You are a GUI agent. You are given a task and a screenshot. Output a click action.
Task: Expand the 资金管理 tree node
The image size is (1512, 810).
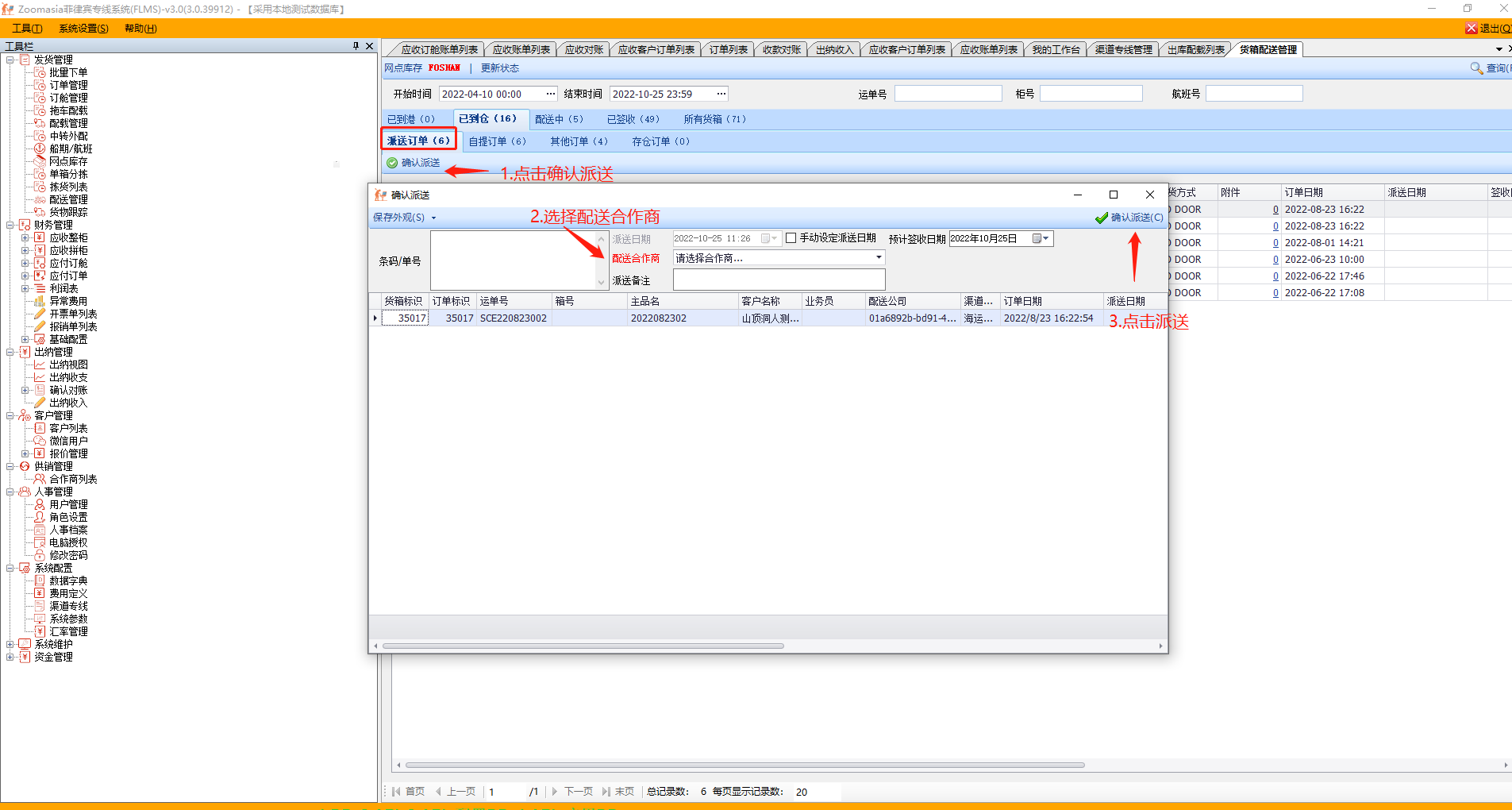(x=10, y=657)
